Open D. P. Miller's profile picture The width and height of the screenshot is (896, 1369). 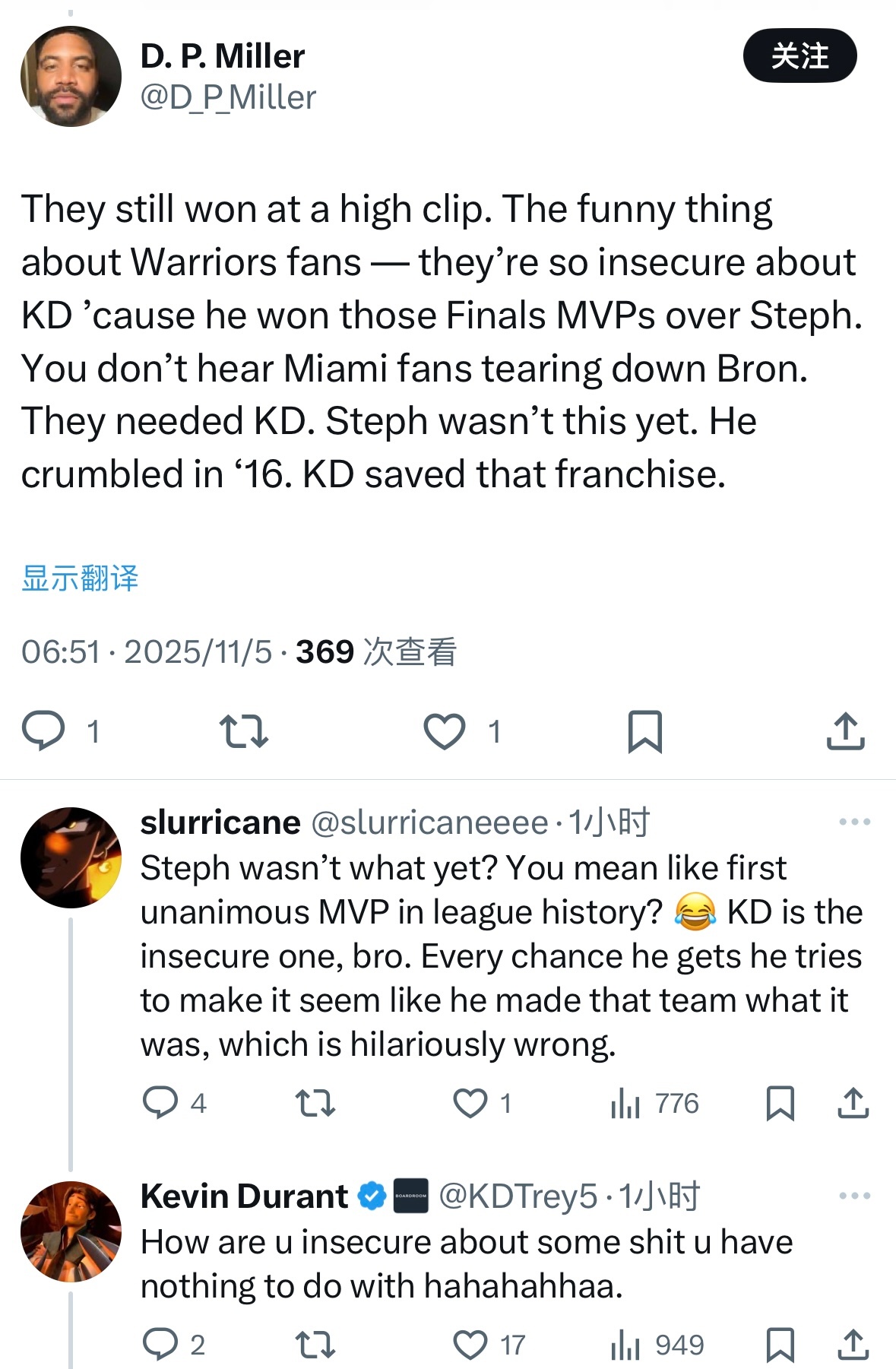tap(71, 76)
